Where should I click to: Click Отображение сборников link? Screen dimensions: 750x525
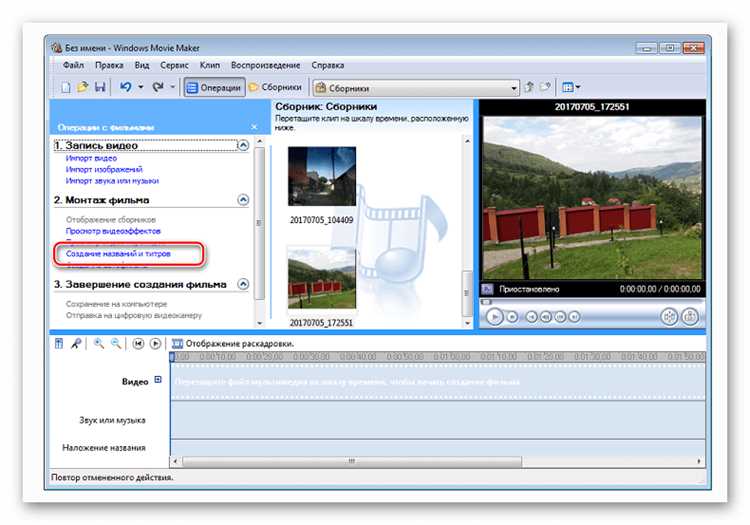pos(111,219)
